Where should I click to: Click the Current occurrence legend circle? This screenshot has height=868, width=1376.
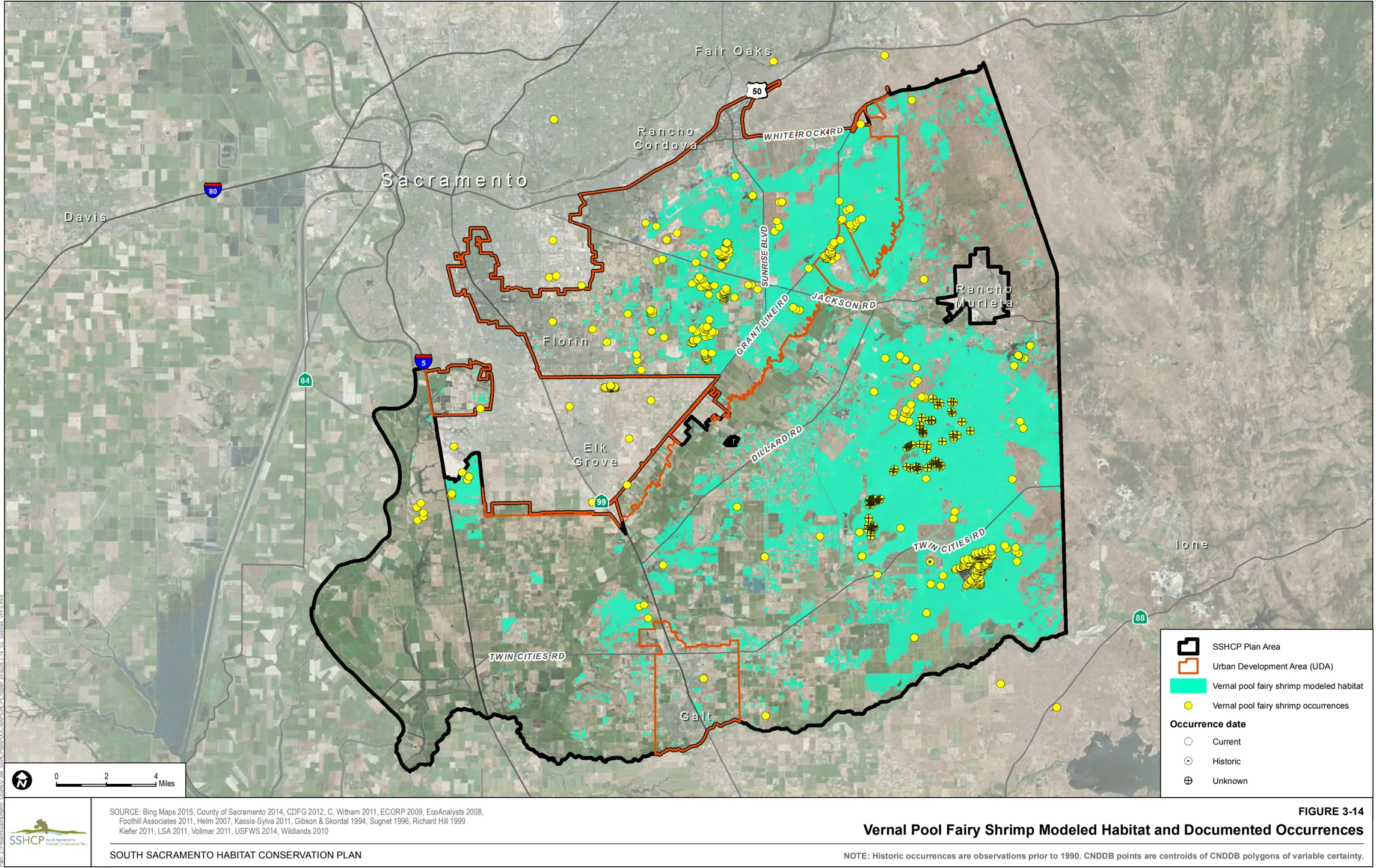(1188, 742)
